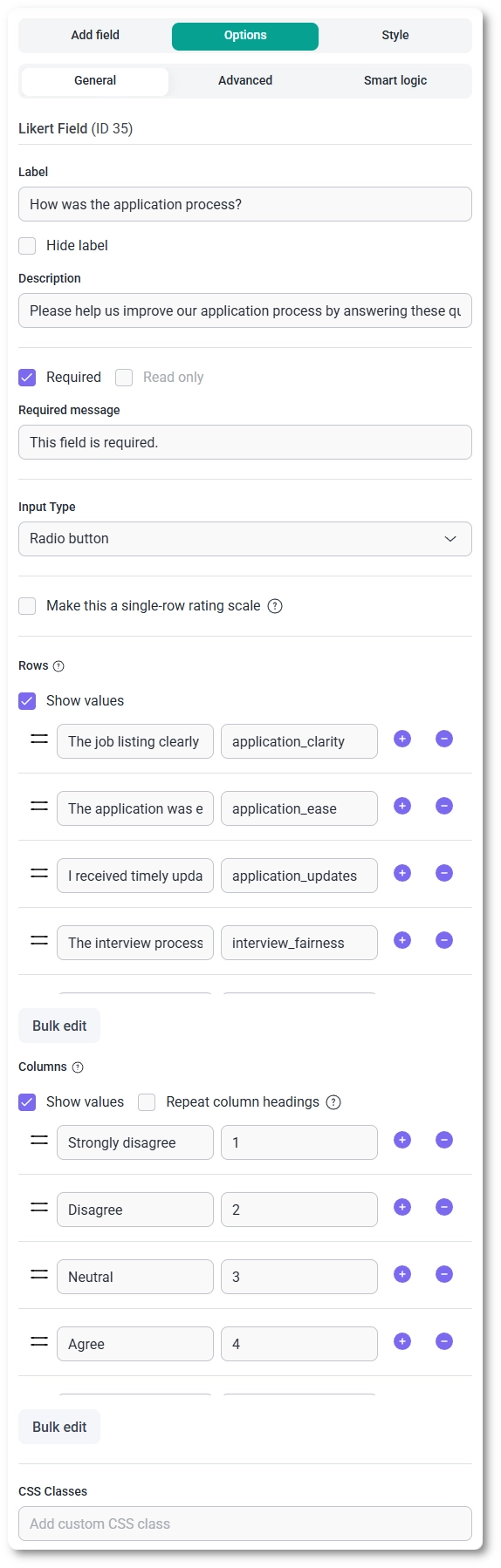Open the Input Type dropdown
The image size is (501, 1568).
coord(245,539)
